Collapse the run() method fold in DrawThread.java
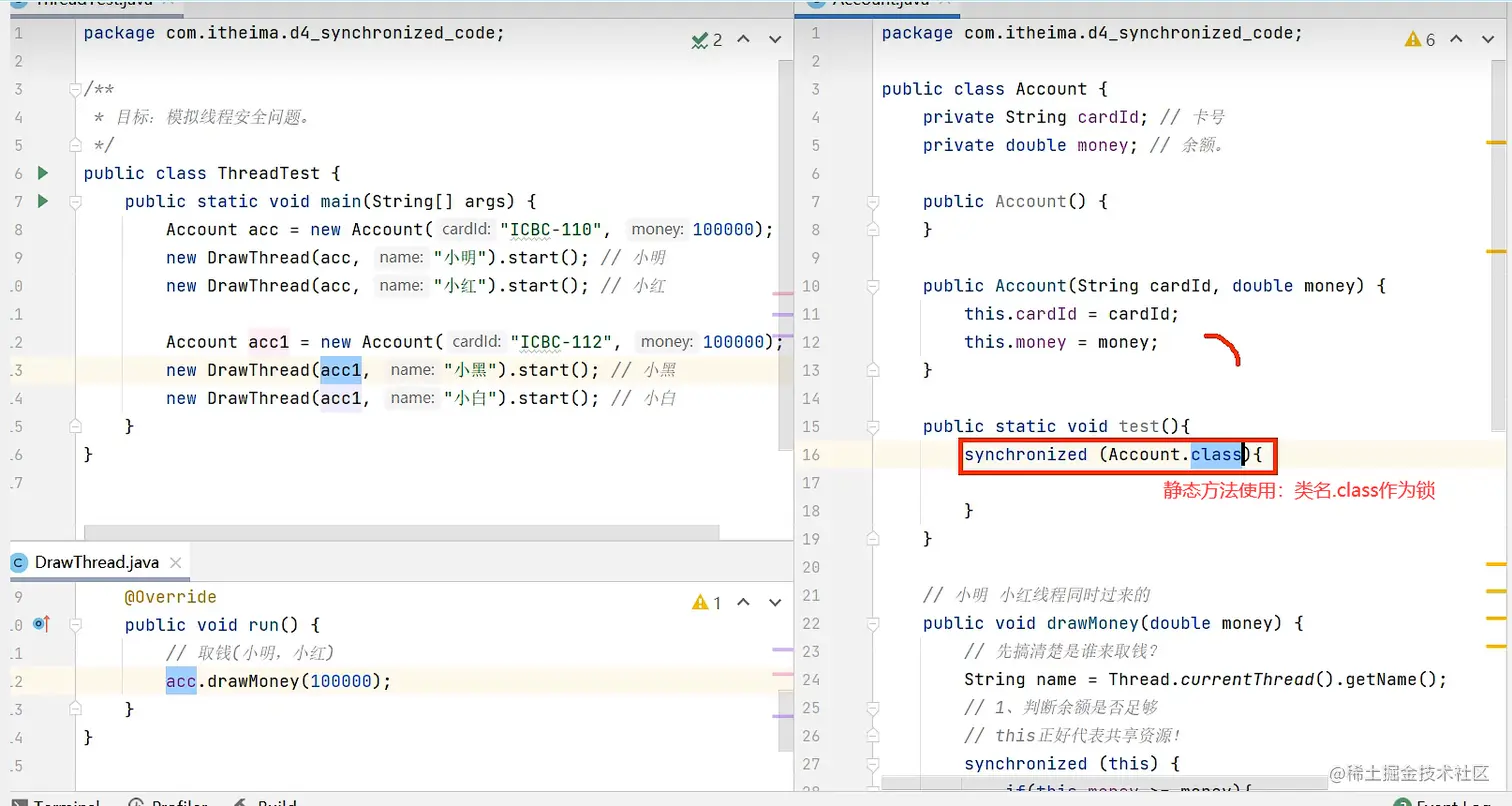The image size is (1512, 806). [75, 624]
